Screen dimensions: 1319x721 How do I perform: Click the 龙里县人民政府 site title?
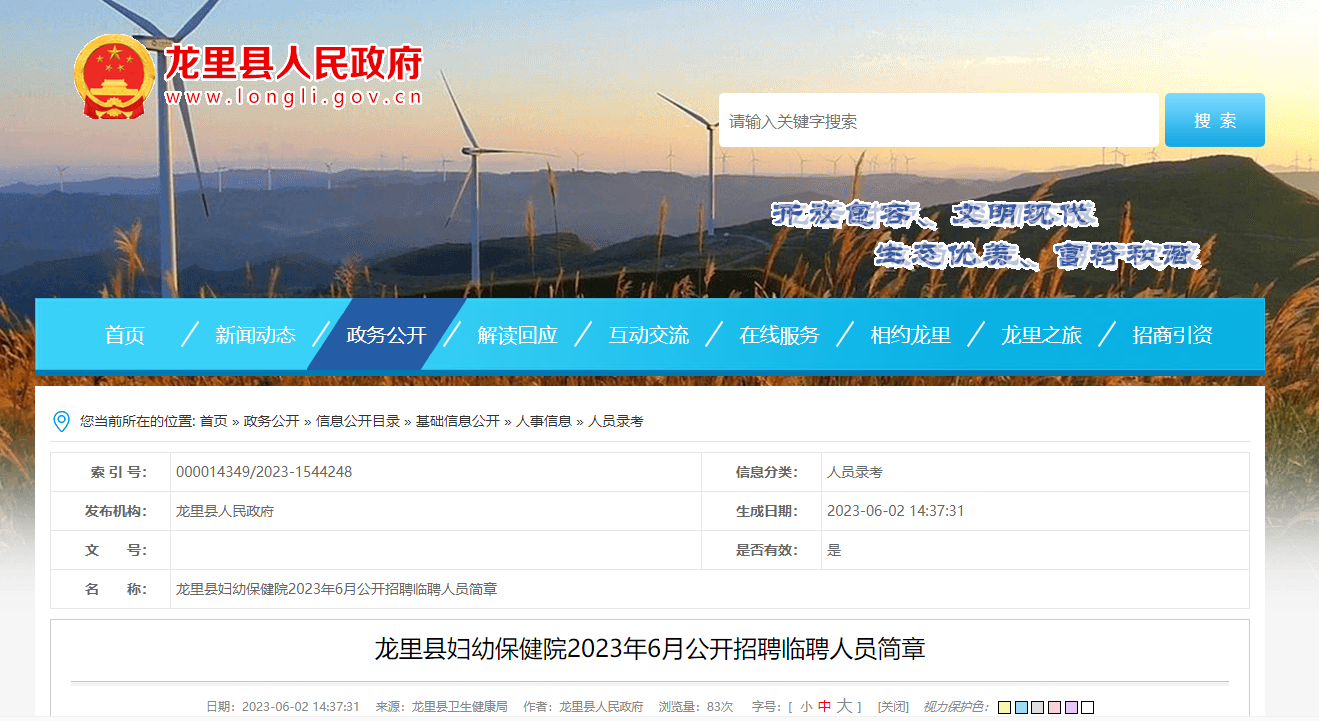point(293,63)
